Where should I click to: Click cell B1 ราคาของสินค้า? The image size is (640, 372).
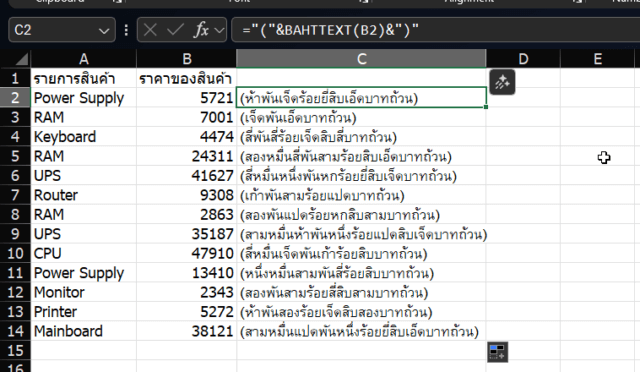pos(187,78)
